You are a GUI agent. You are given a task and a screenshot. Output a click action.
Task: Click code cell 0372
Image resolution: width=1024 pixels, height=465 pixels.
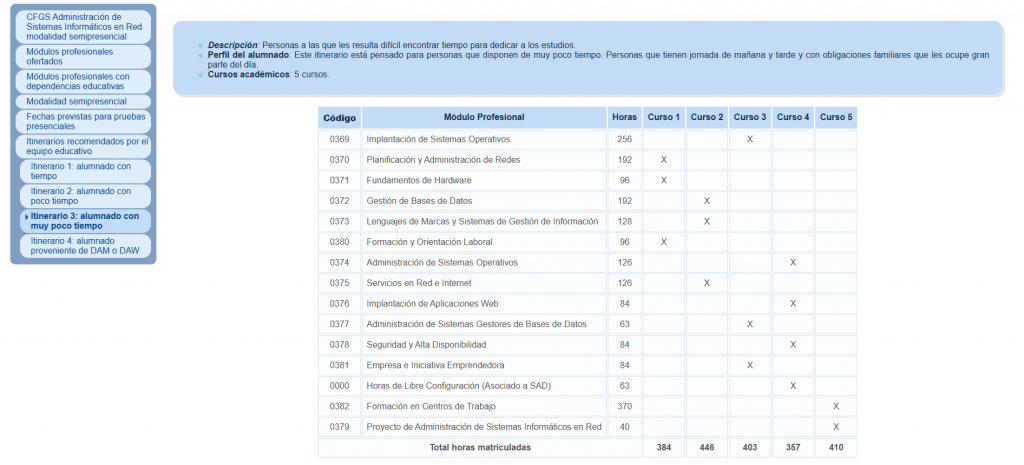click(340, 201)
